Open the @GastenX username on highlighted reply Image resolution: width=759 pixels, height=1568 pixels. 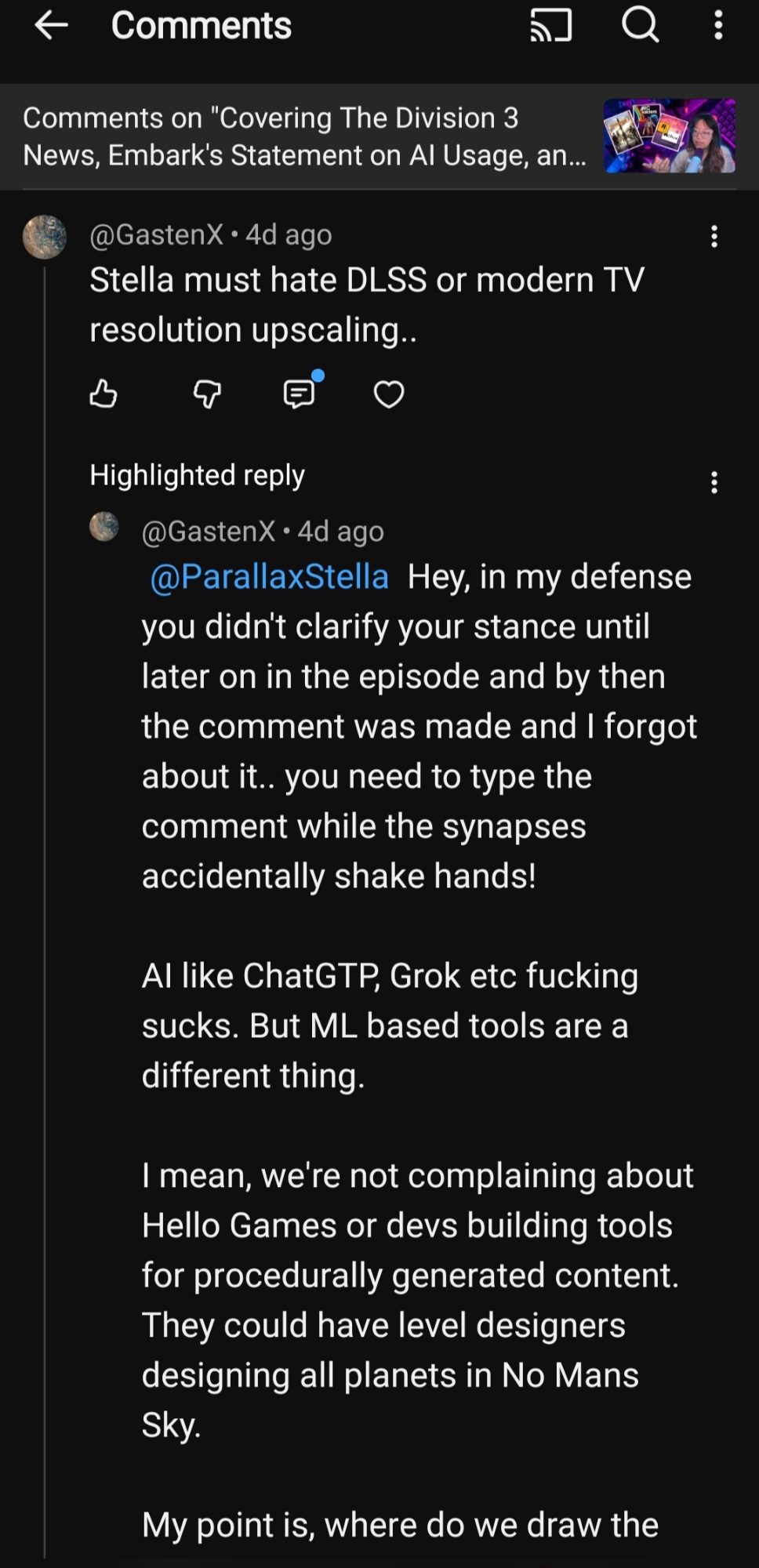click(209, 532)
